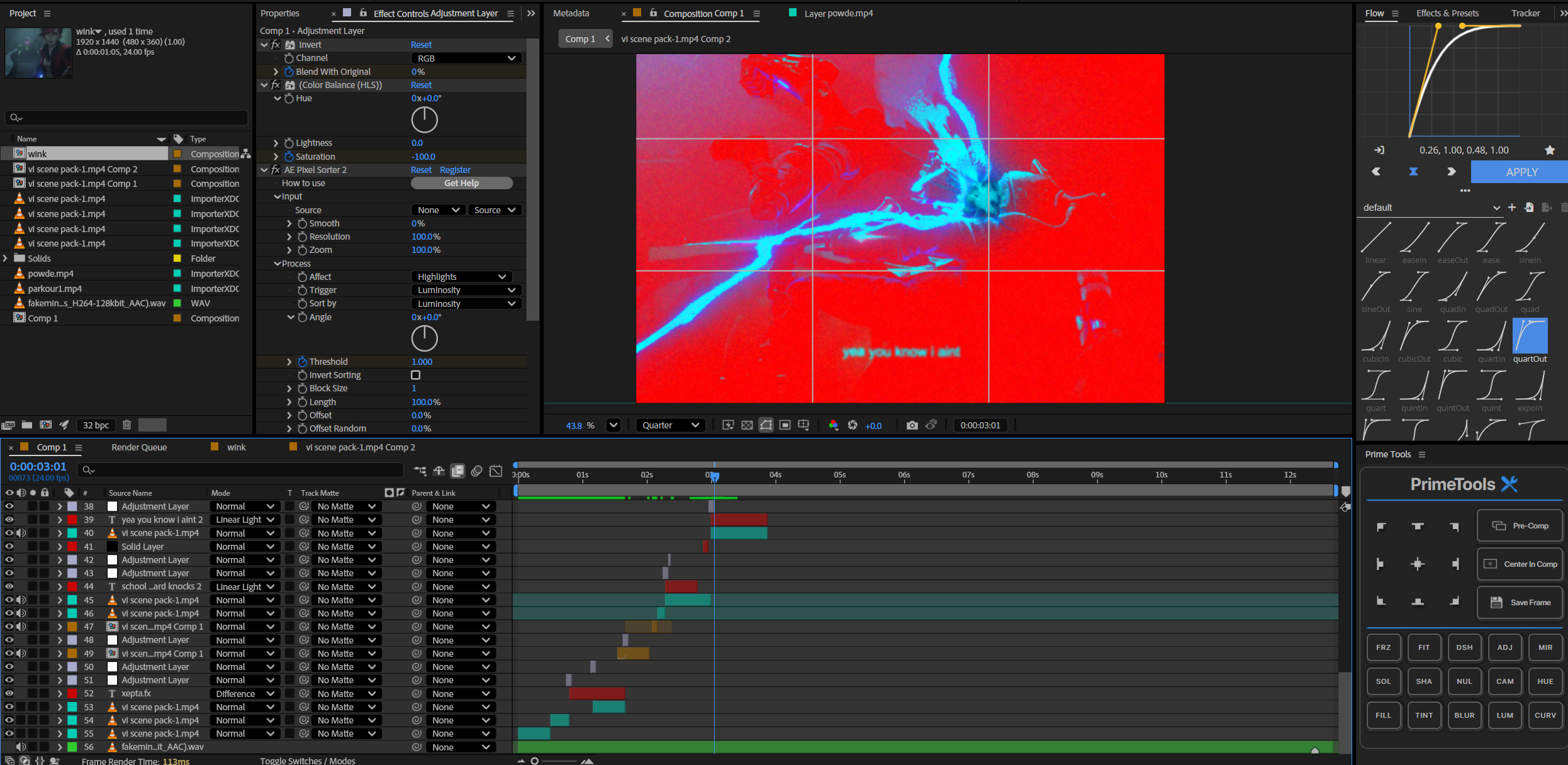Create a new folder in the Project panel
Viewport: 1568px width, 765px height.
(27, 425)
